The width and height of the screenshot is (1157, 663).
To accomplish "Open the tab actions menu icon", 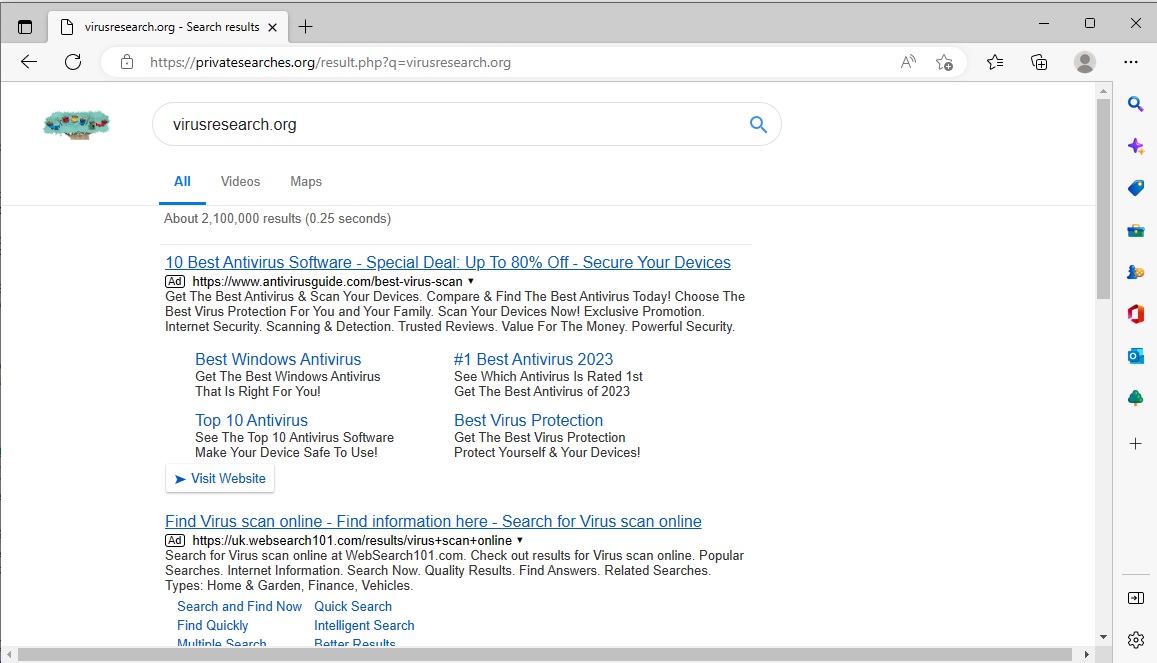I will (x=25, y=27).
